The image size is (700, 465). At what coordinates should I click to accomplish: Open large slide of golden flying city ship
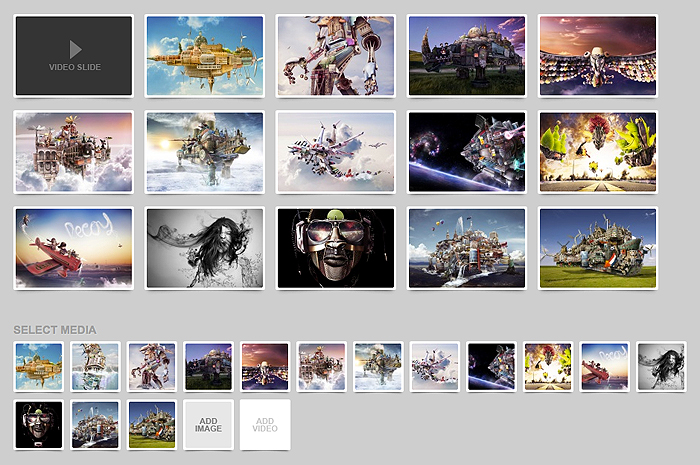pos(205,55)
